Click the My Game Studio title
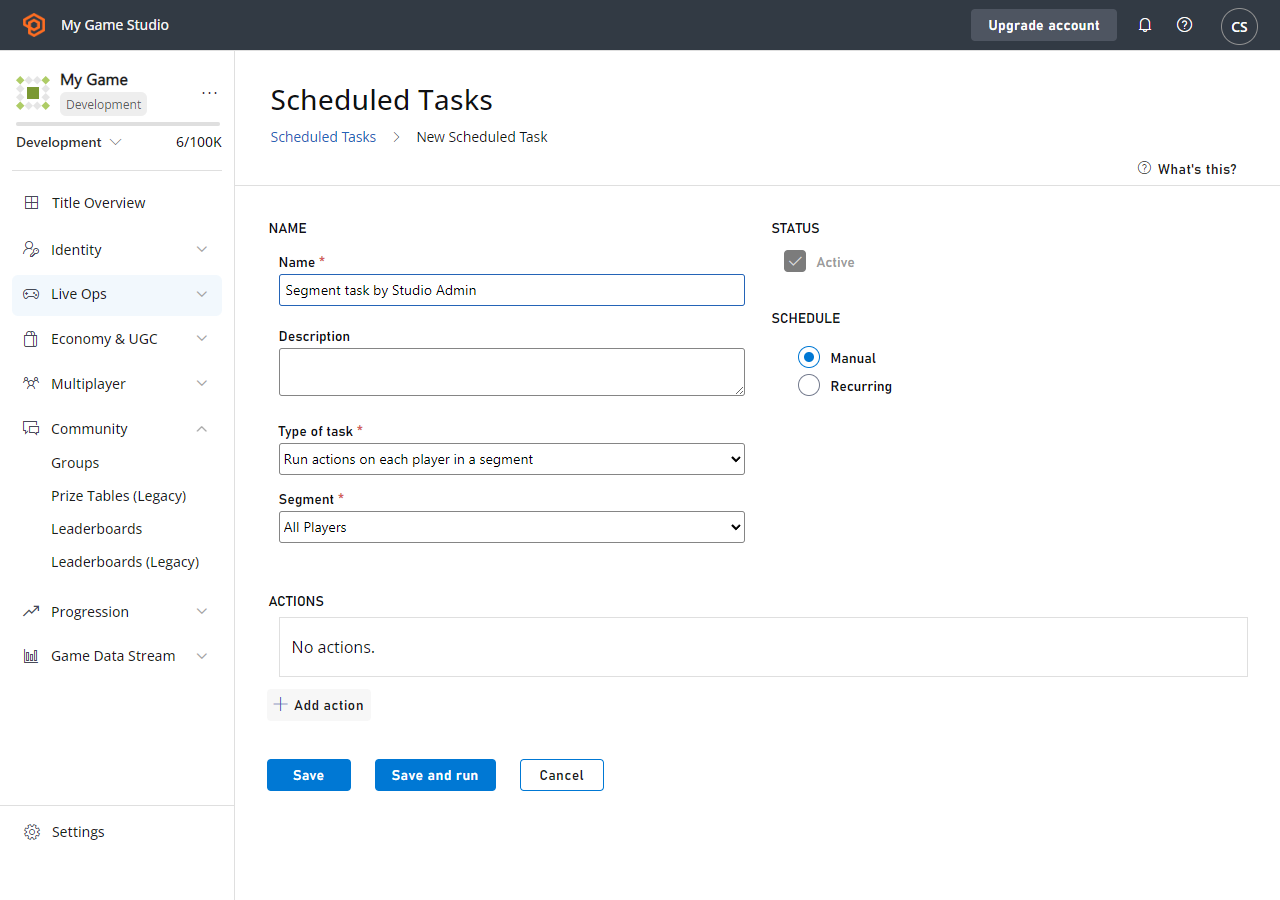The image size is (1280, 900). click(x=115, y=25)
